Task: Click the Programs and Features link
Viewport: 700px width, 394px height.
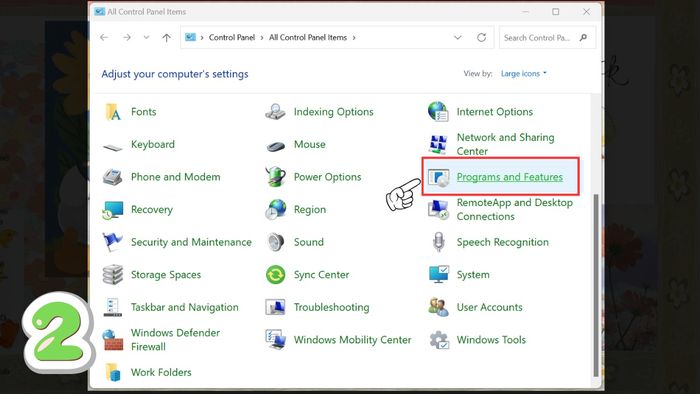Action: click(509, 177)
